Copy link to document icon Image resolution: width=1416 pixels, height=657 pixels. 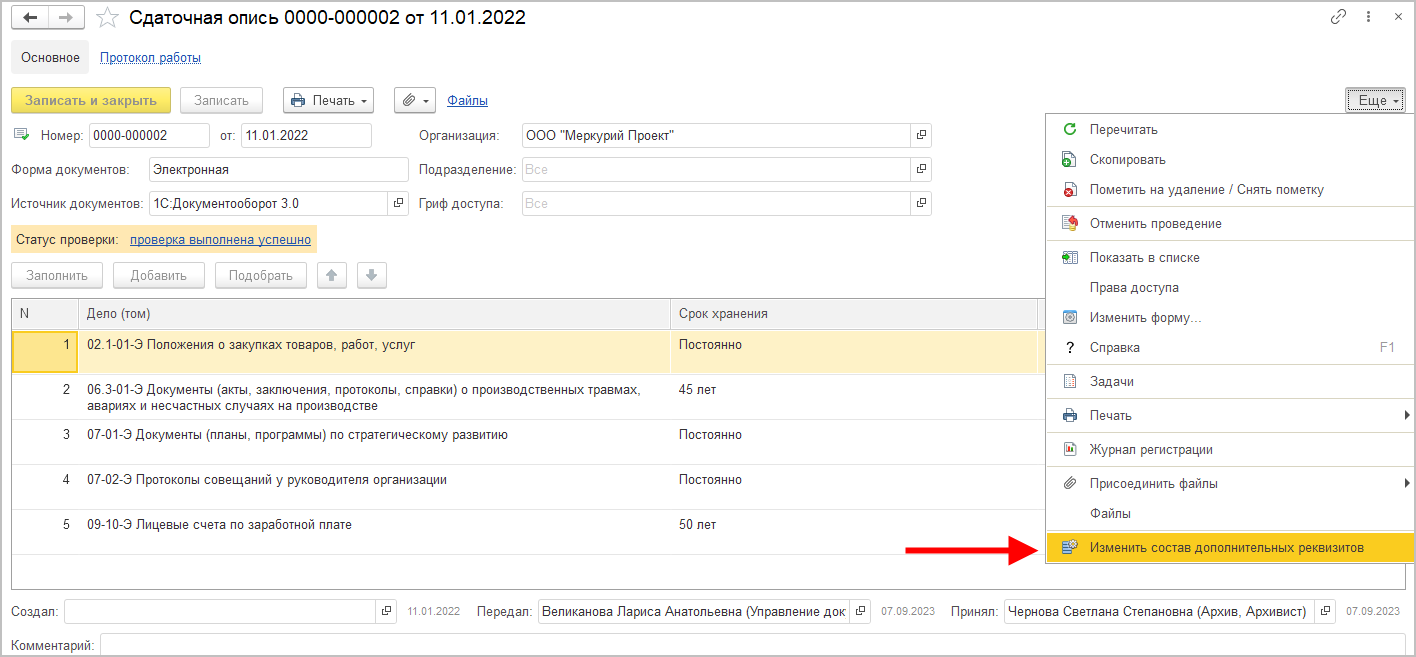[x=1338, y=17]
